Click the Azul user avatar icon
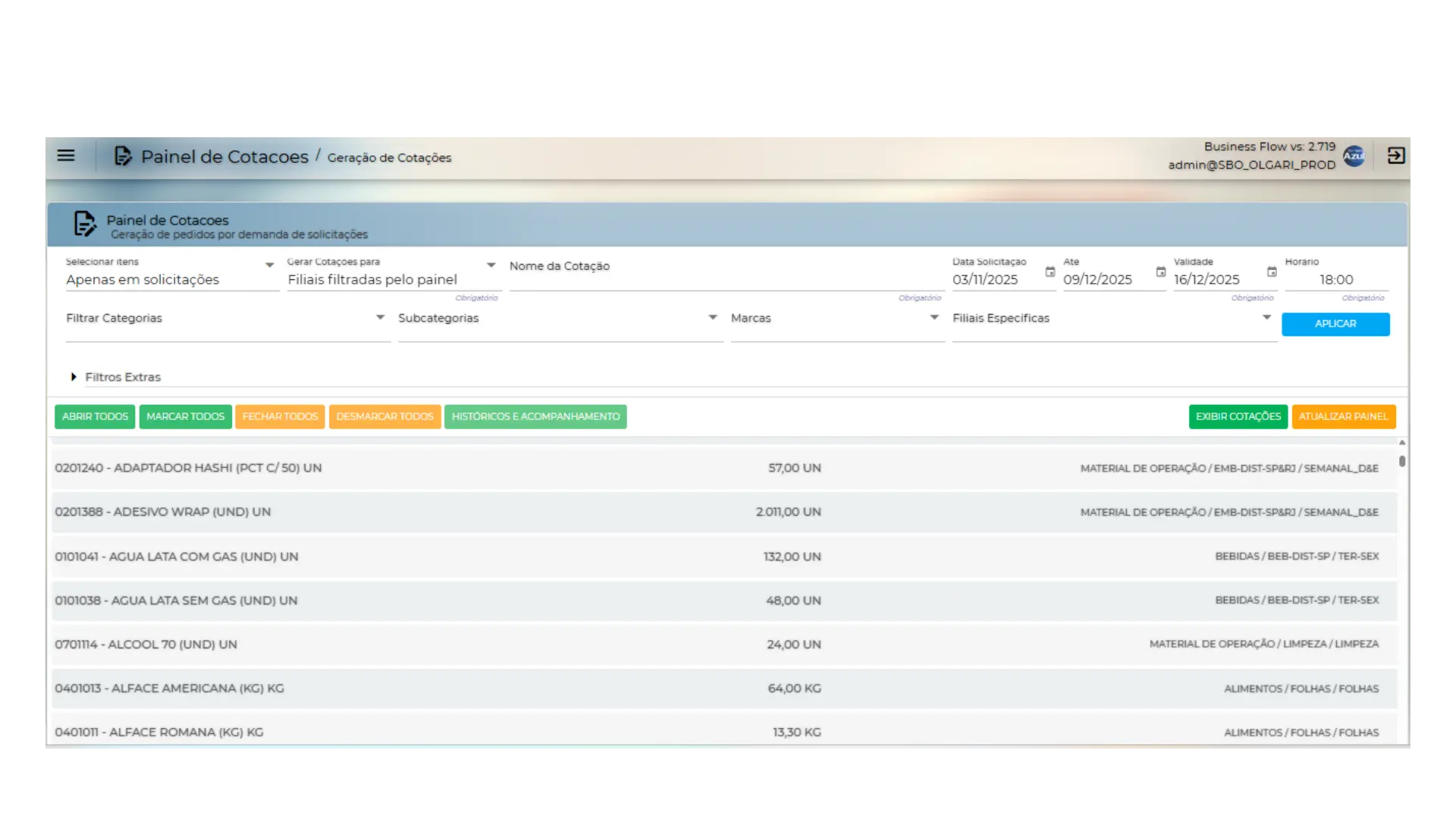This screenshot has width=1456, height=819. pos(1354,155)
